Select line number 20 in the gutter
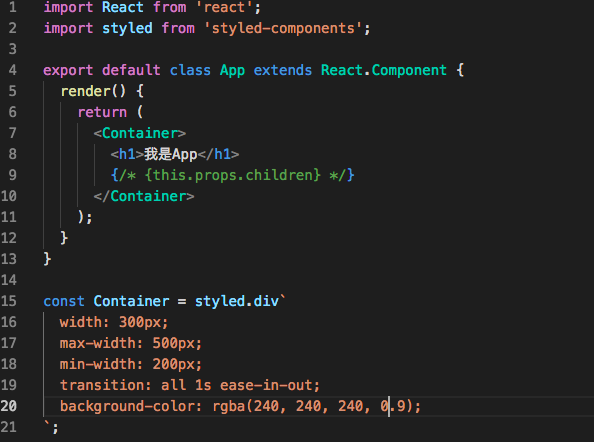Screen dimensions: 594x442 pos(9,406)
